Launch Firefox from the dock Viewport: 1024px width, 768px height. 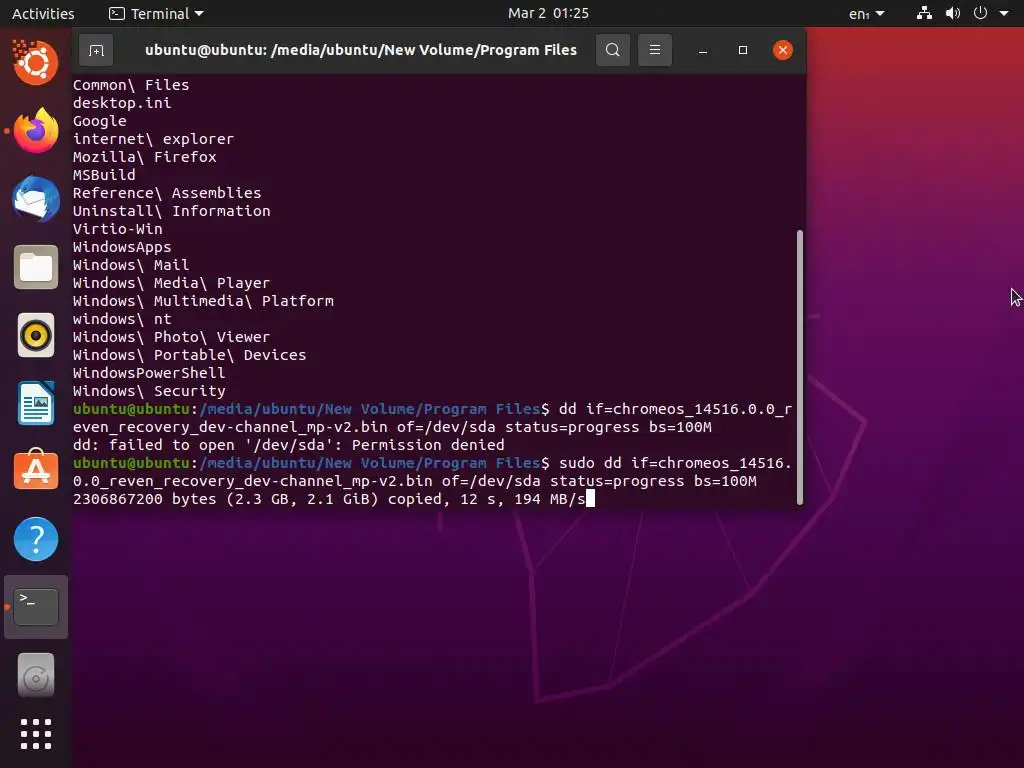[36, 131]
